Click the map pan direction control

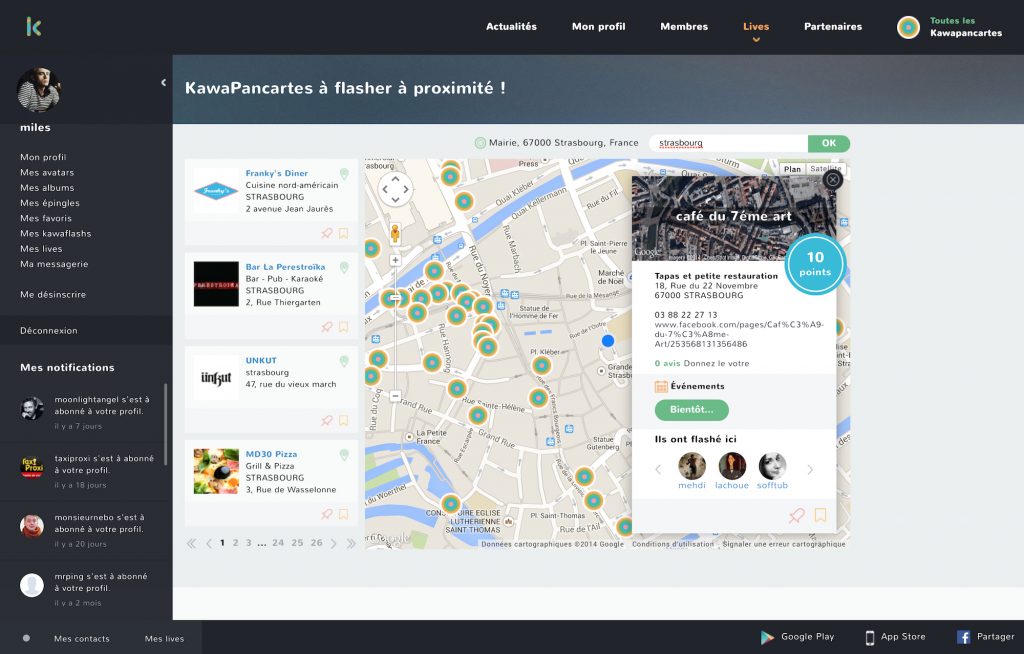coord(396,189)
